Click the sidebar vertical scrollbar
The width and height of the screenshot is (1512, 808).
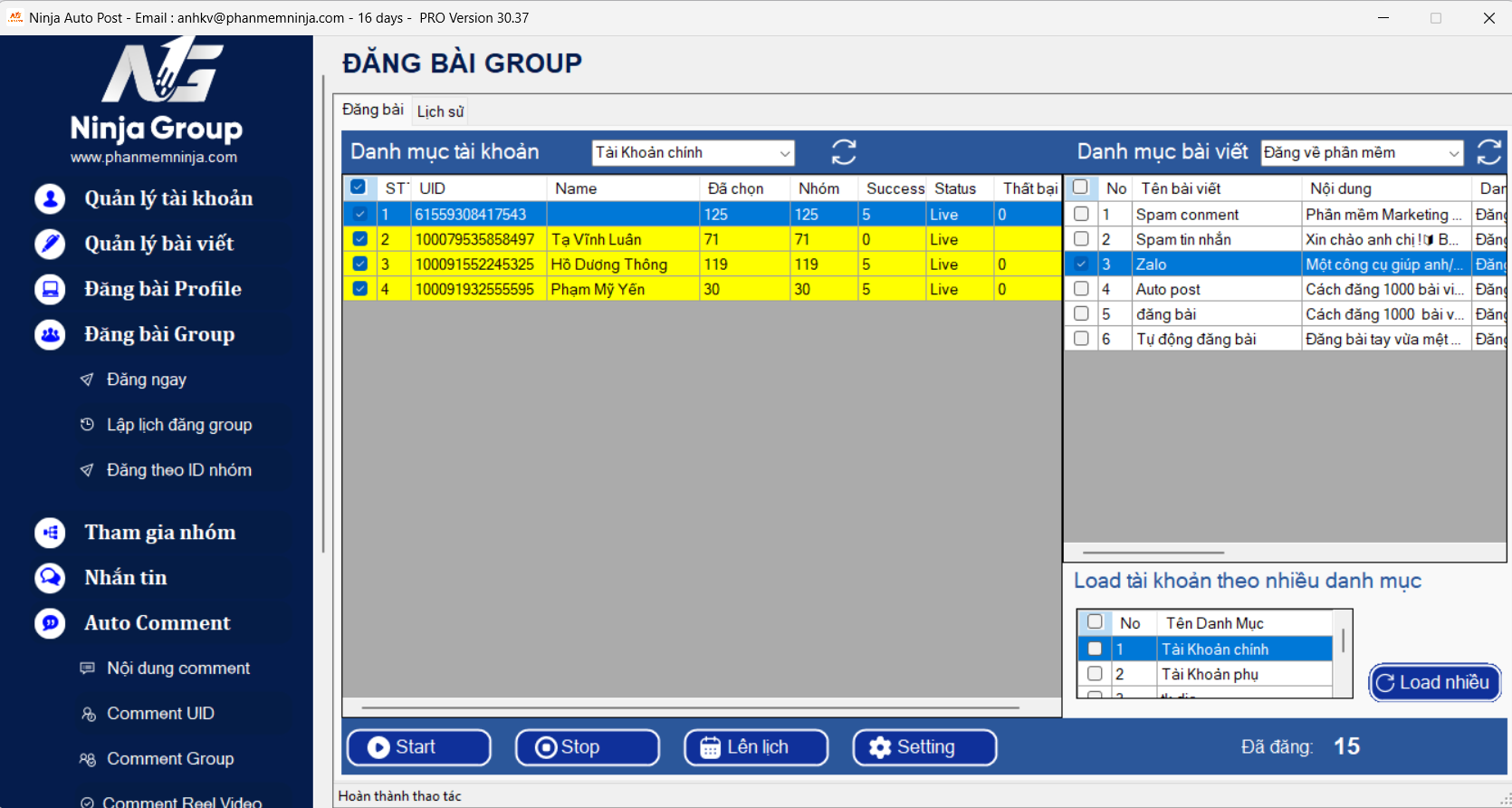tap(323, 313)
